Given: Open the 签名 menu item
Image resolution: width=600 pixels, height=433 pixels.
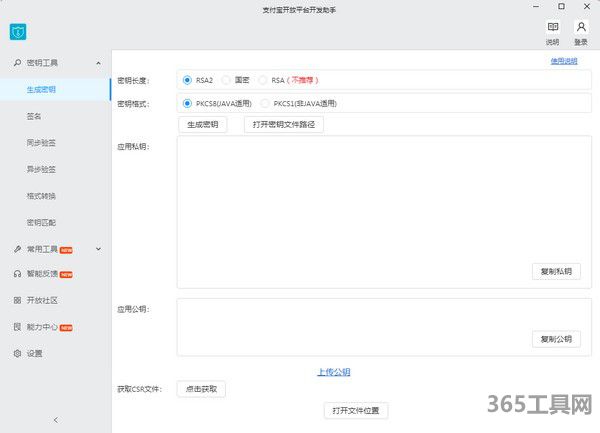Looking at the screenshot, I should pyautogui.click(x=35, y=116).
